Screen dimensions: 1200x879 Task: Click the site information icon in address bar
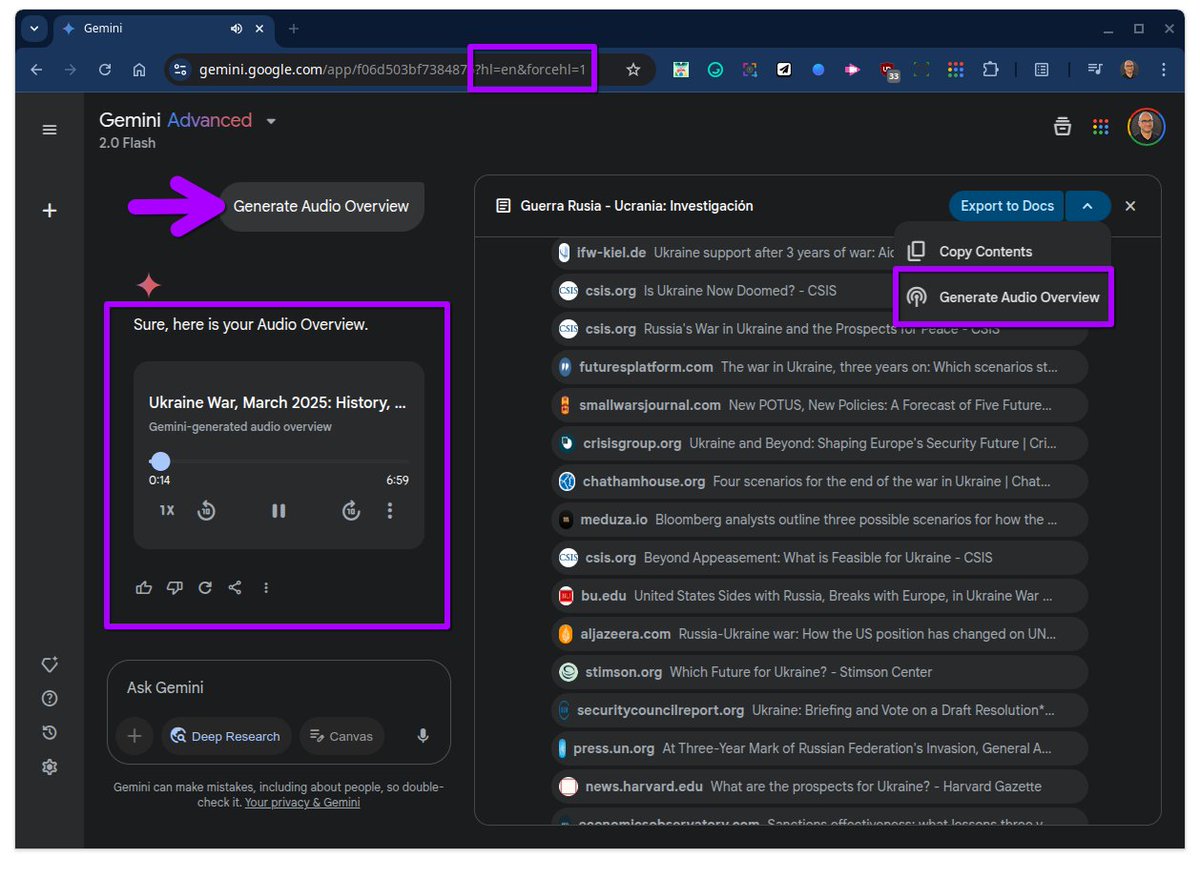point(180,70)
